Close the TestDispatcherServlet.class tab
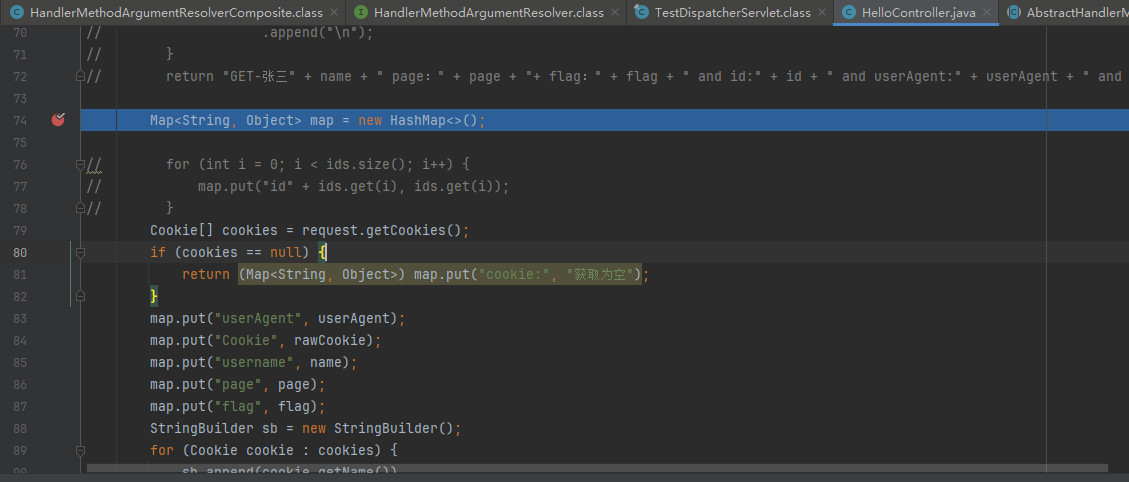 (x=821, y=13)
